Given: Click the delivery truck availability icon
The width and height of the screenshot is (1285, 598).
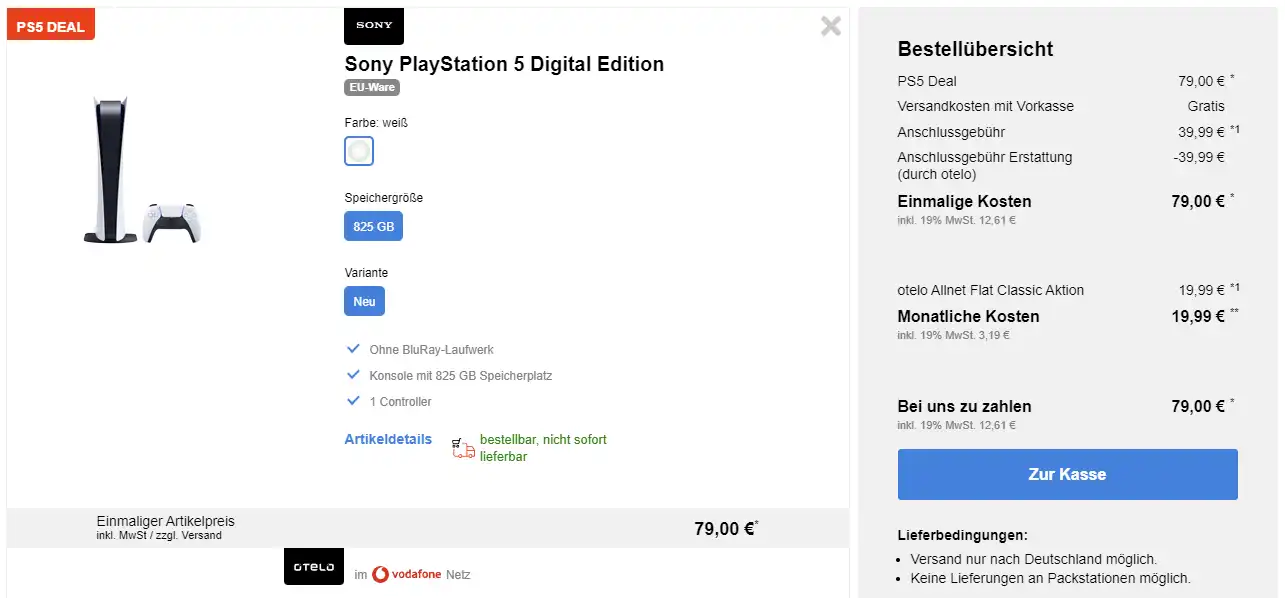Looking at the screenshot, I should [463, 448].
